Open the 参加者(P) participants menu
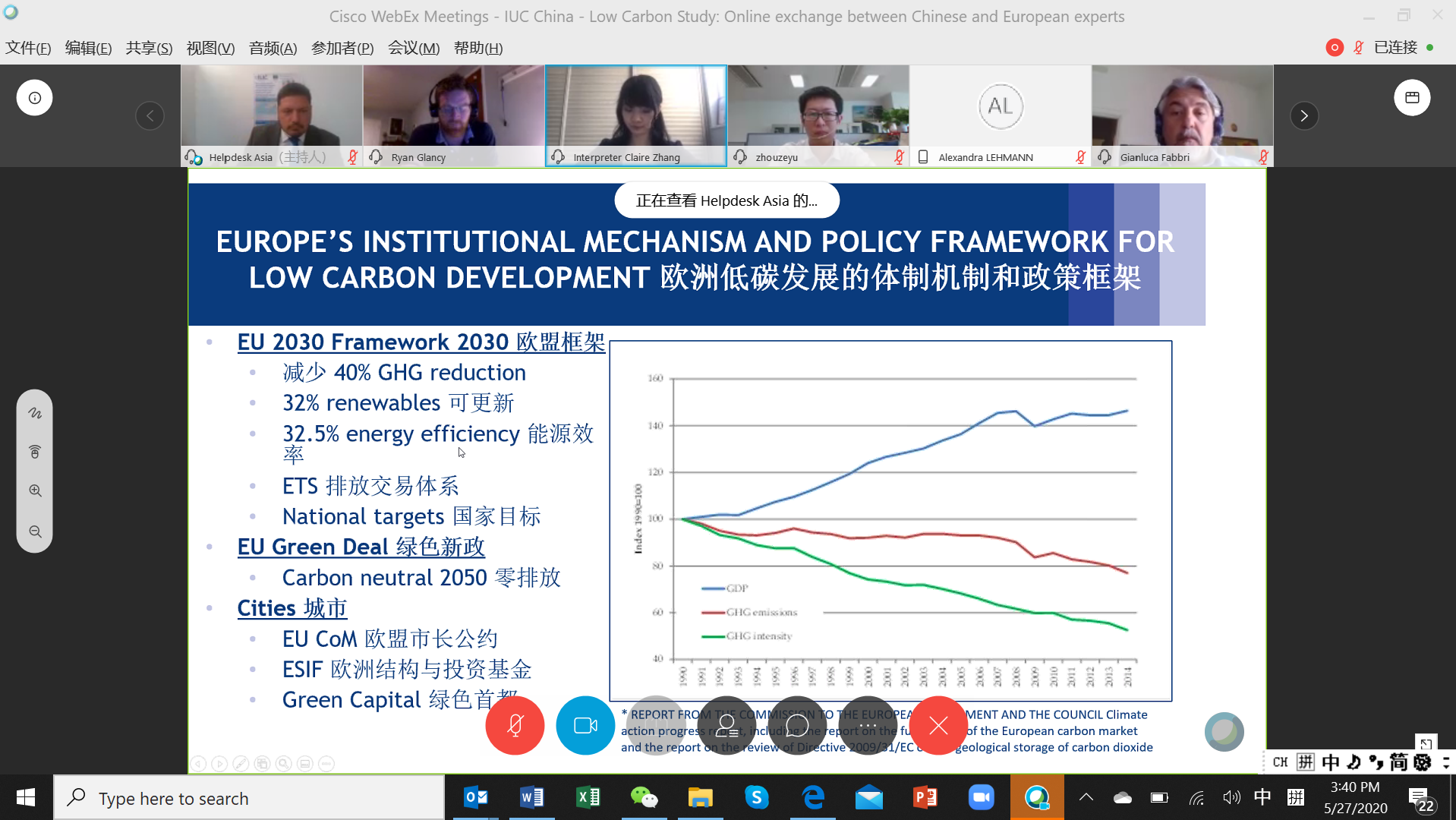This screenshot has height=820, width=1456. [x=342, y=48]
